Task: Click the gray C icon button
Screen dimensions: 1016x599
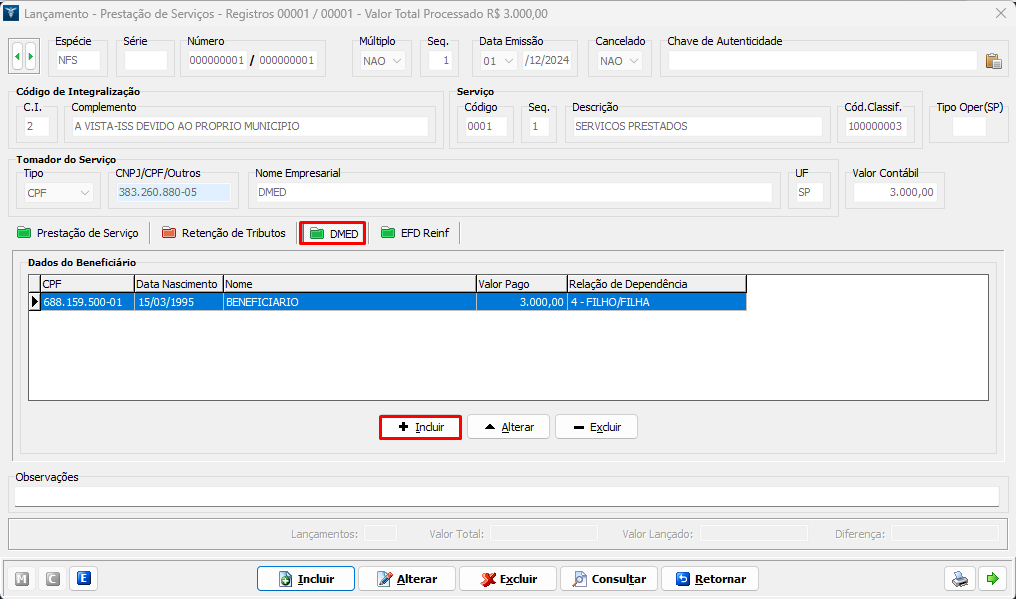Action: coord(53,578)
